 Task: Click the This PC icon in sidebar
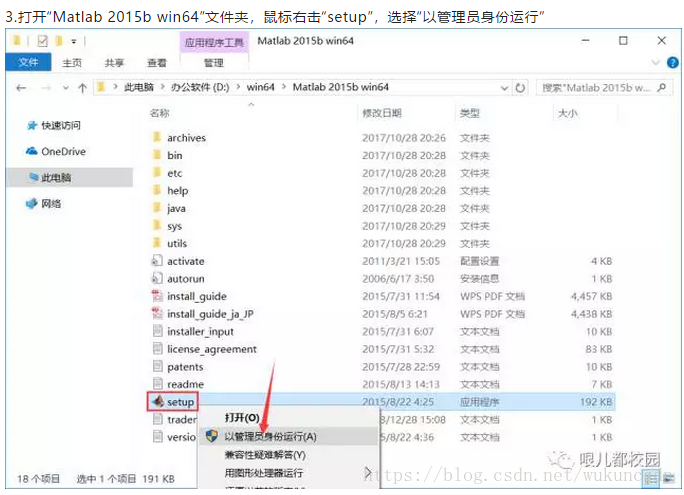tap(34, 177)
